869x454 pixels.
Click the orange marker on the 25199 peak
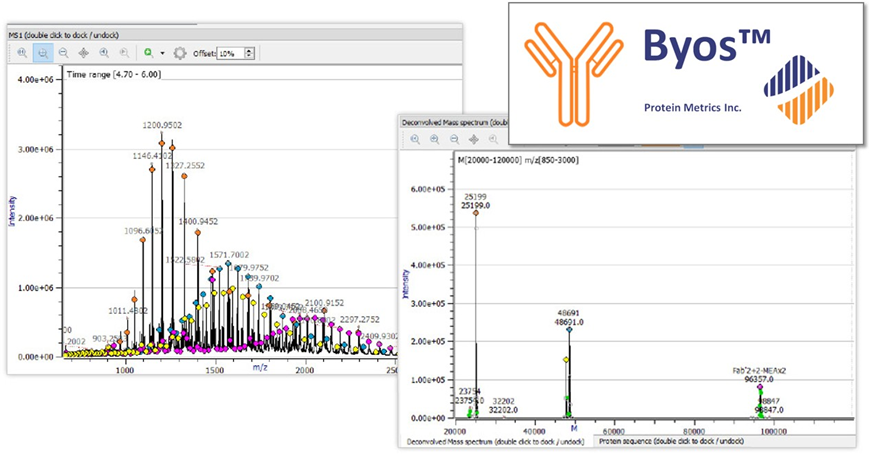pyautogui.click(x=476, y=213)
